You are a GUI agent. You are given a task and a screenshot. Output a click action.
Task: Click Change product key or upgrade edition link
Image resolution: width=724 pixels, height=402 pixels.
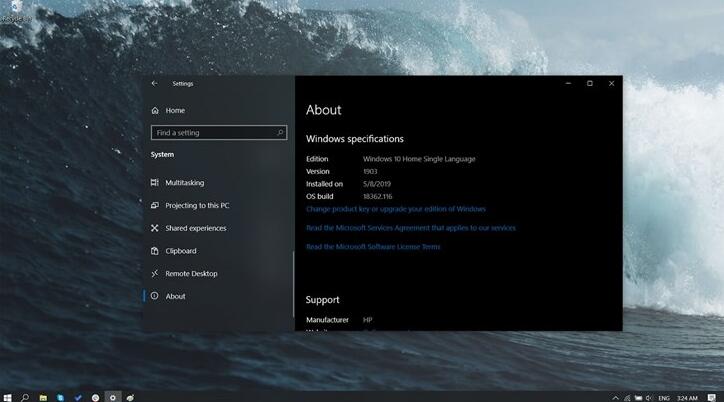(x=396, y=209)
